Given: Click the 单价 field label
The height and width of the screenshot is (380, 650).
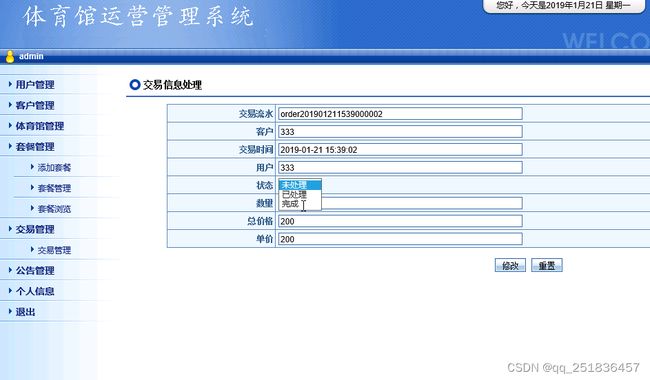Looking at the screenshot, I should [264, 239].
